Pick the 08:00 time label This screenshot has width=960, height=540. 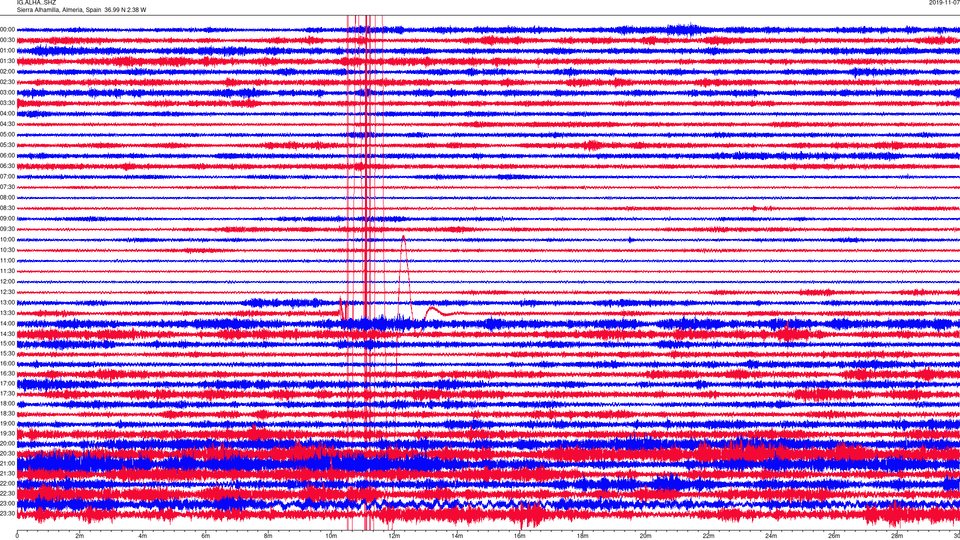pos(7,198)
